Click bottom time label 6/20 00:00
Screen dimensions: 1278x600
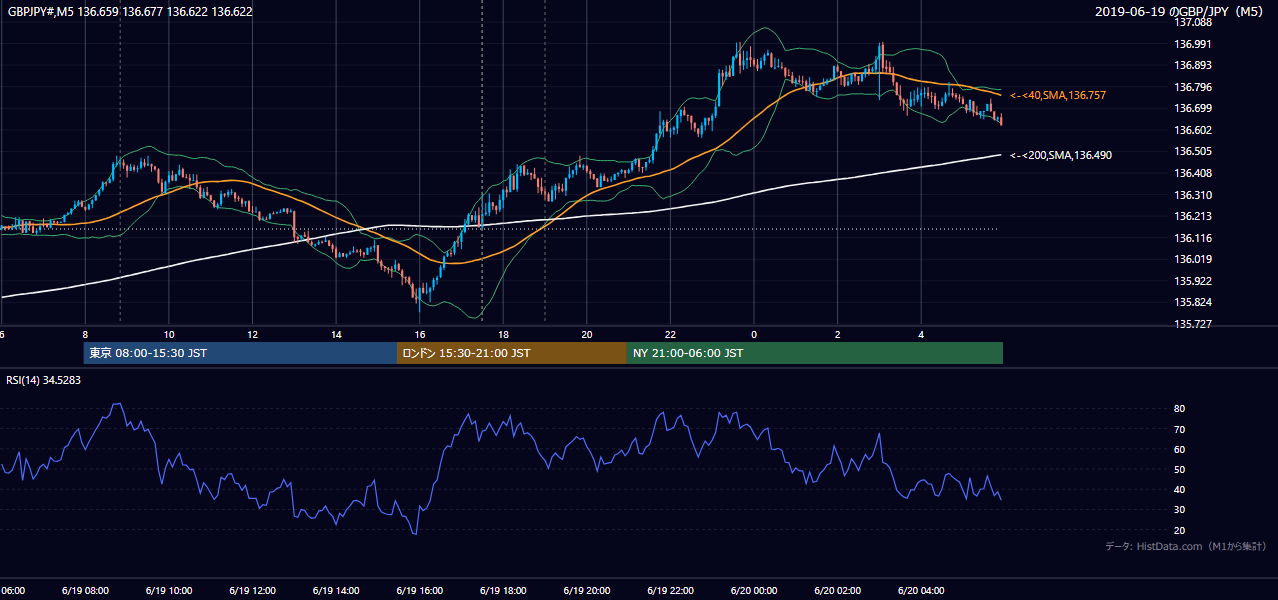[753, 591]
